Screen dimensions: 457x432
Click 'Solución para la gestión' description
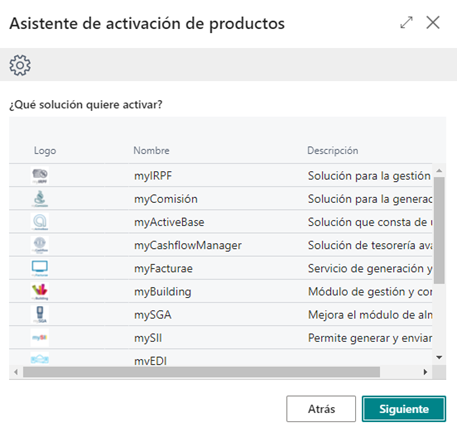369,176
